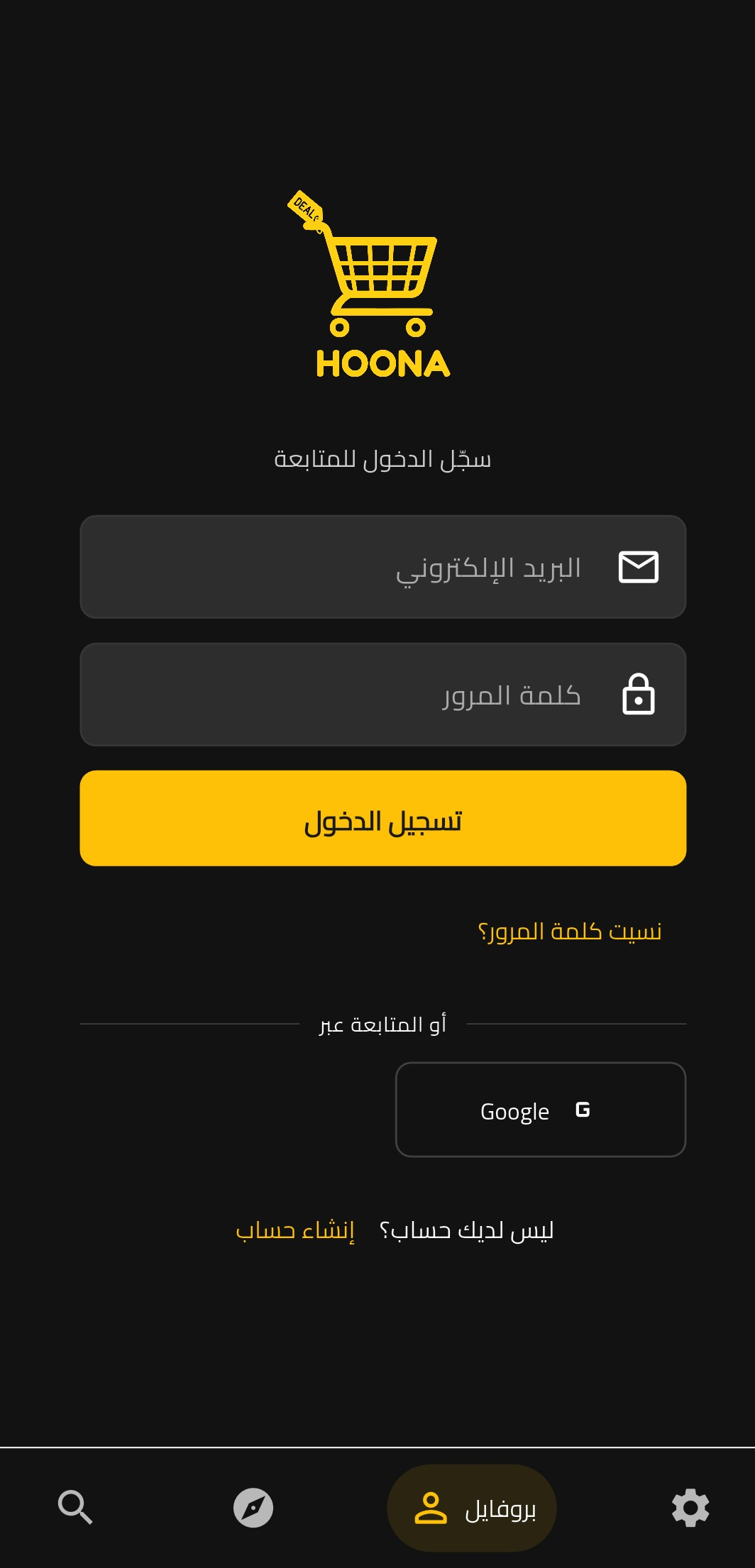Select the بروفايل tab label

[x=500, y=1509]
